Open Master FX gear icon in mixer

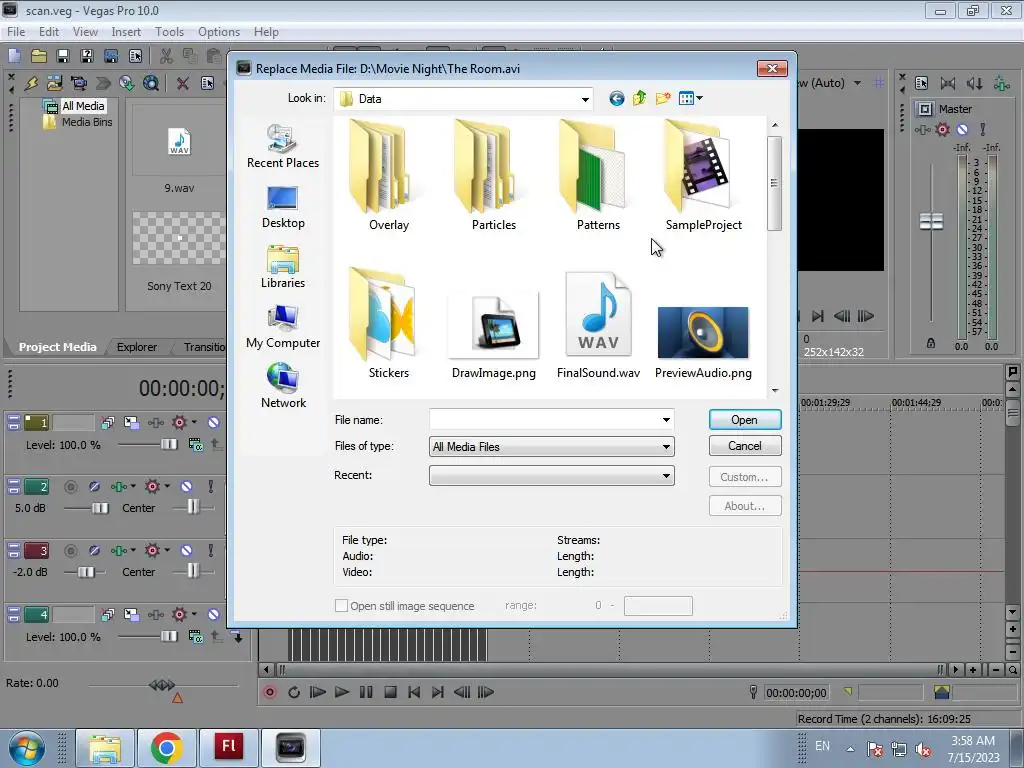point(942,129)
